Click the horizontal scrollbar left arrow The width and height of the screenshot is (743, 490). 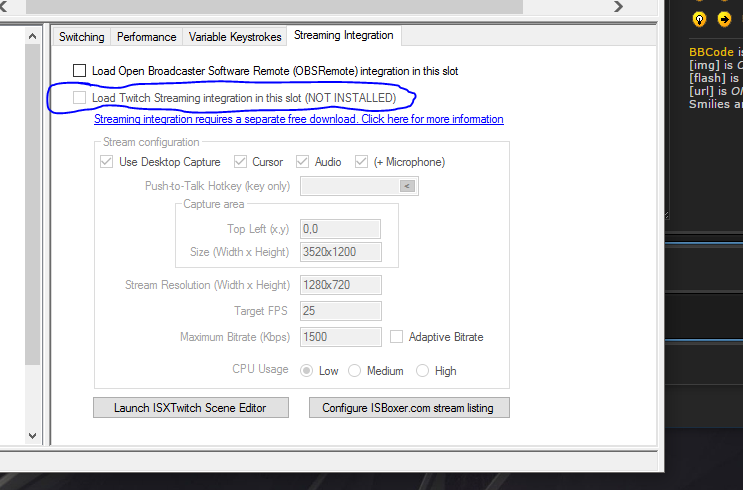4,7
